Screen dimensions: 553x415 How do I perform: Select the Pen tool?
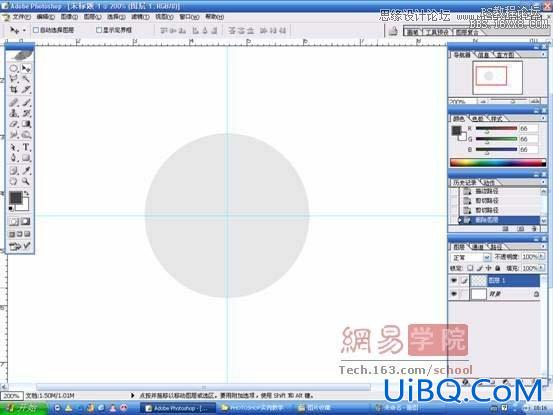[14, 158]
